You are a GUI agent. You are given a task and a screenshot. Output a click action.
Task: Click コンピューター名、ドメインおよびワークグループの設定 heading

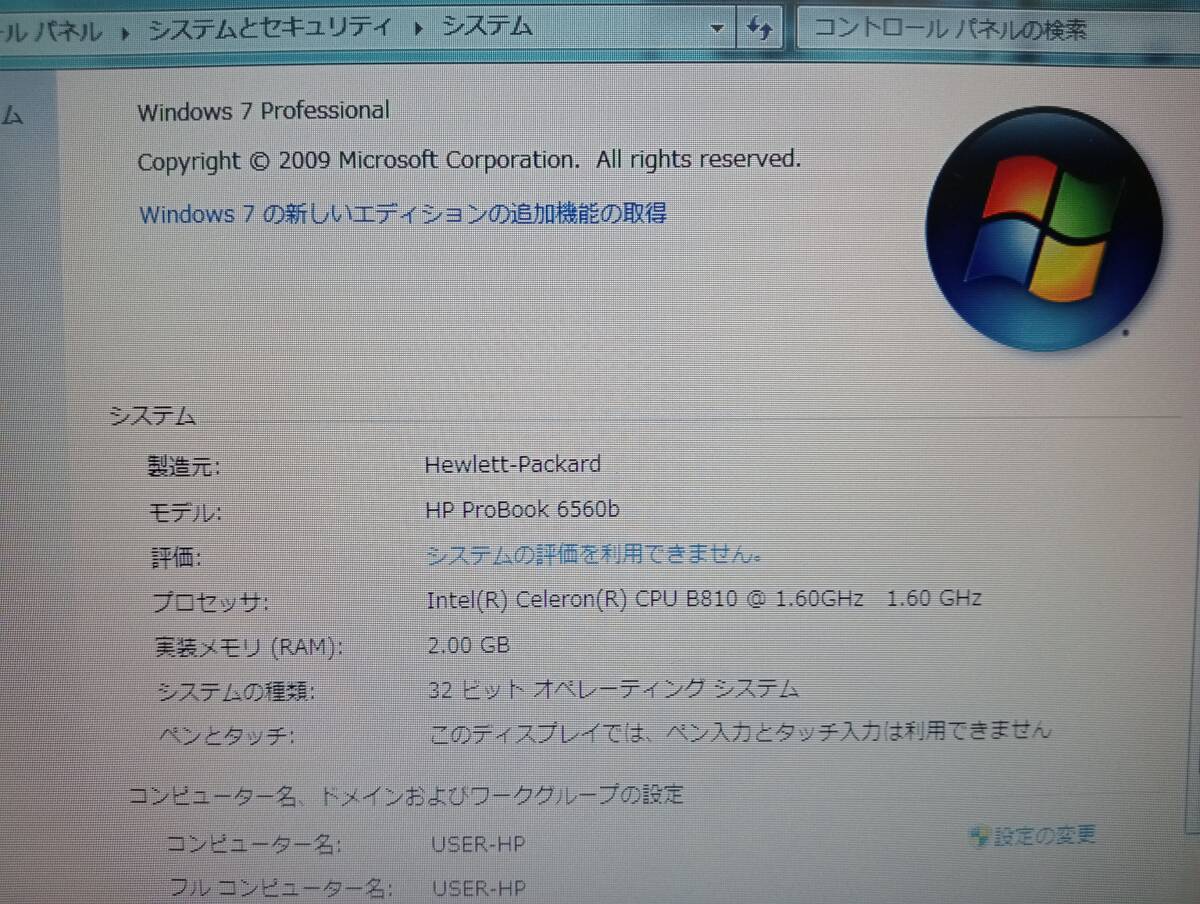click(406, 795)
